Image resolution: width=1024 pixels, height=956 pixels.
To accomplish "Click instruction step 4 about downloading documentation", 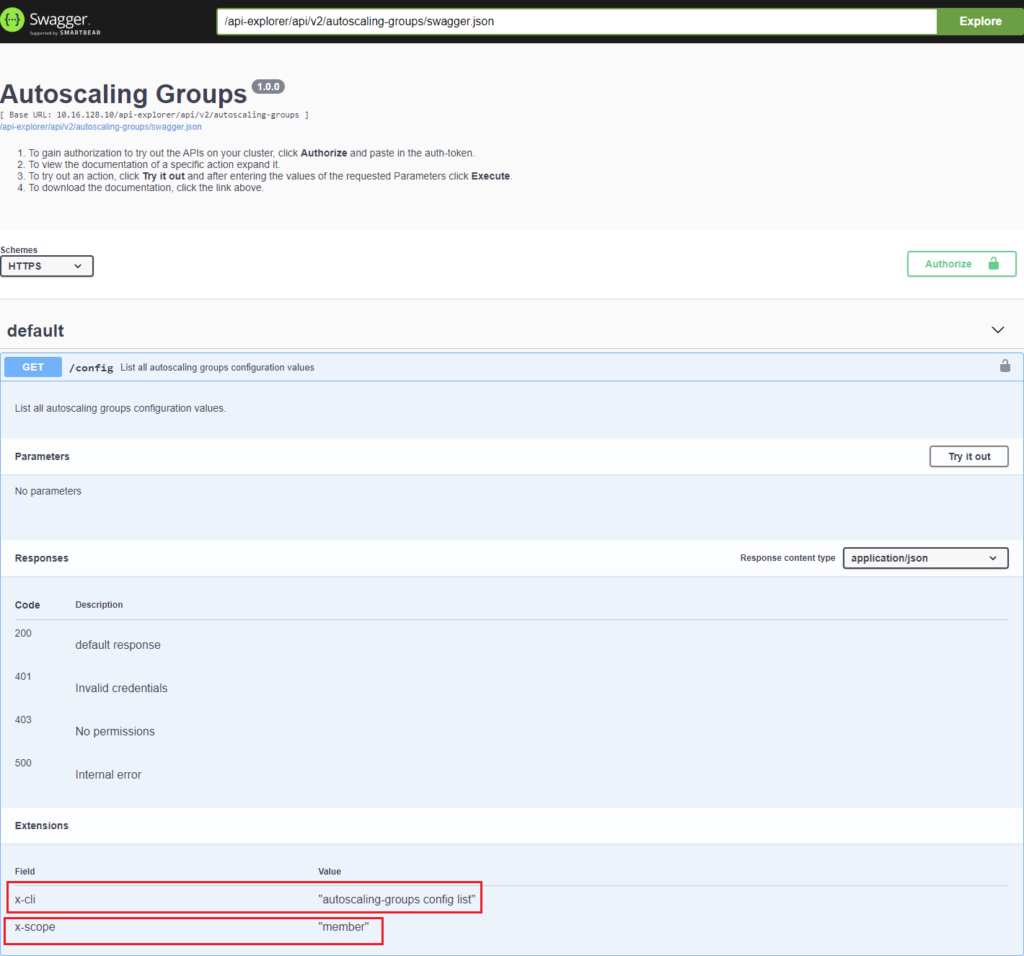I will (146, 188).
